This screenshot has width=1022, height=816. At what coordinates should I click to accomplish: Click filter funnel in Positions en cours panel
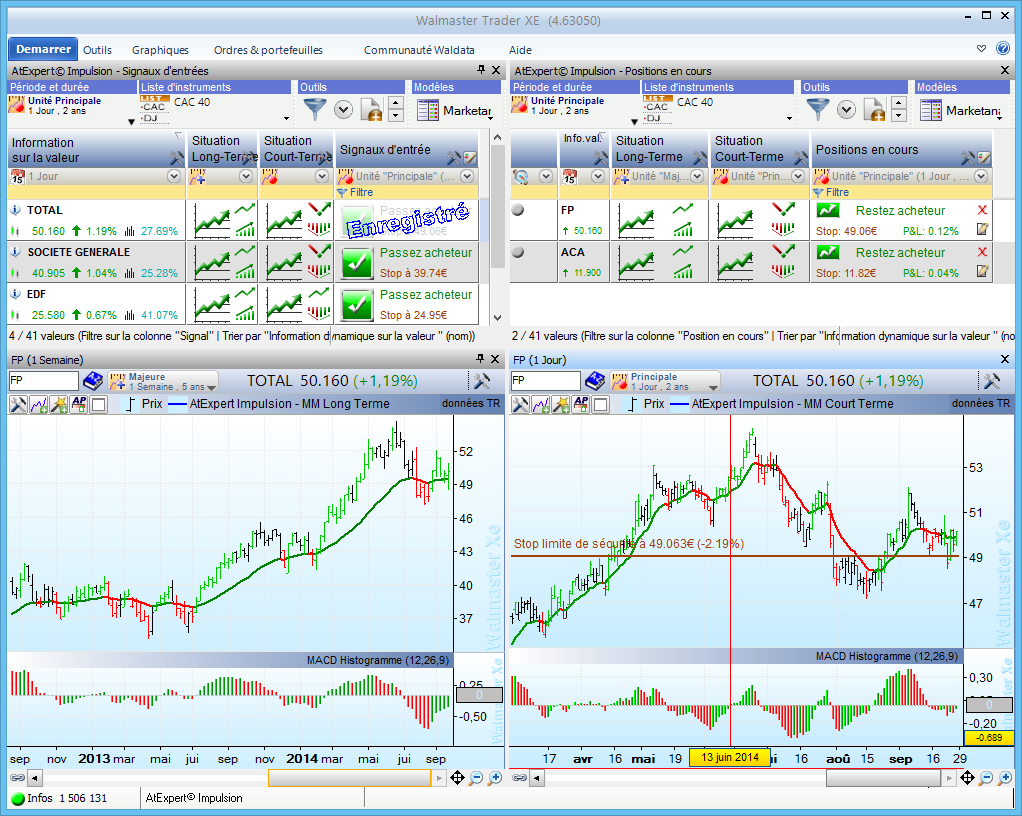pos(818,109)
